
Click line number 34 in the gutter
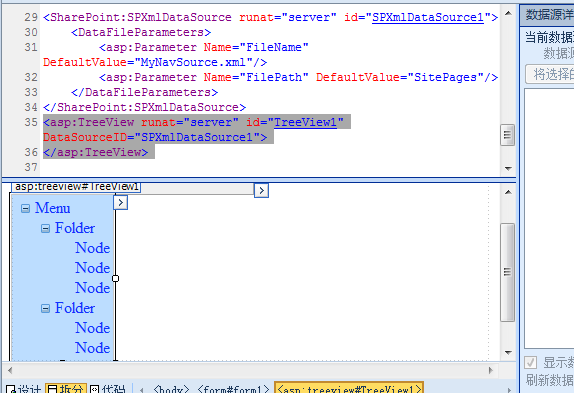31,107
